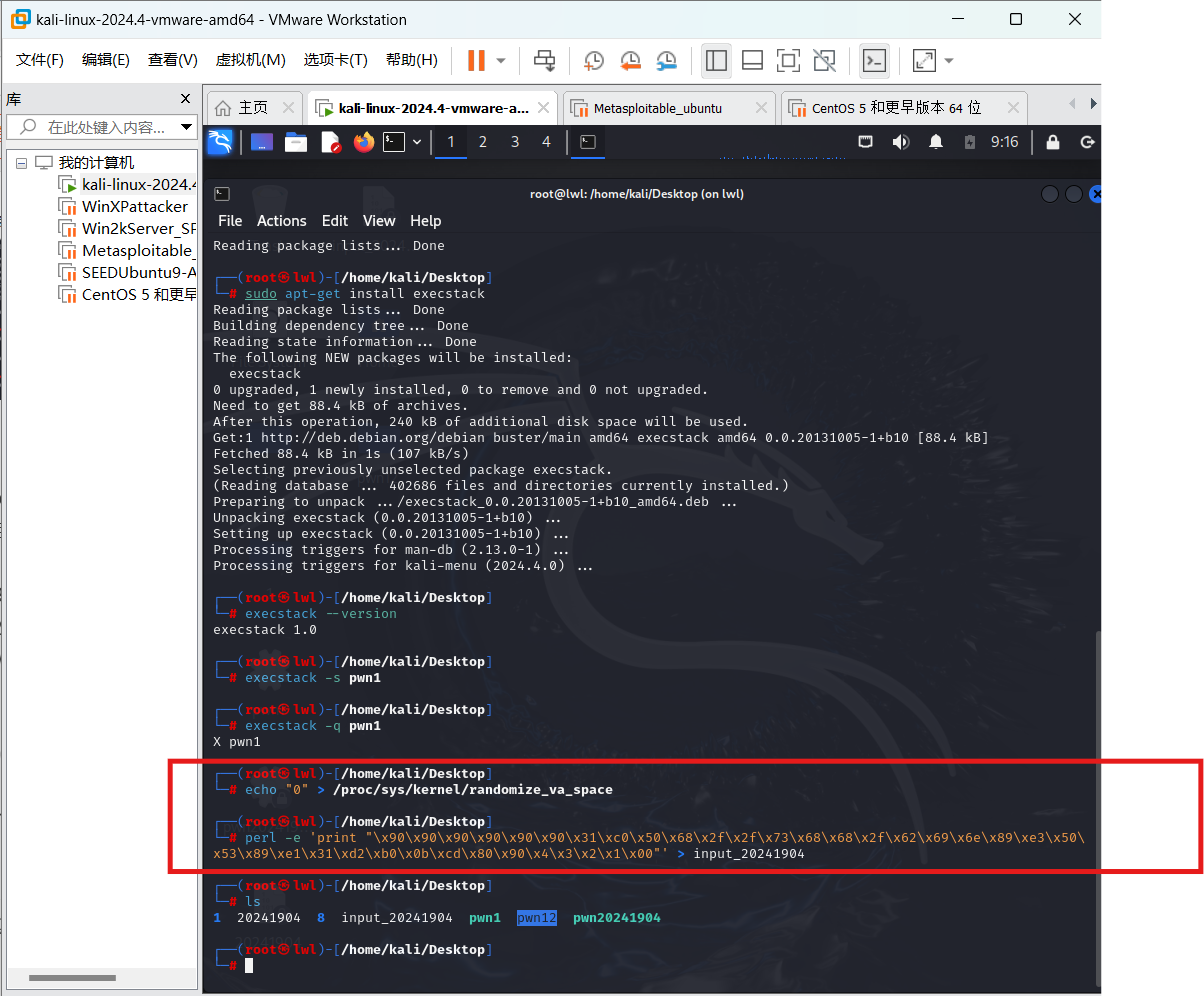Take a snapshot of this virtual machine
The height and width of the screenshot is (996, 1204).
coord(594,60)
